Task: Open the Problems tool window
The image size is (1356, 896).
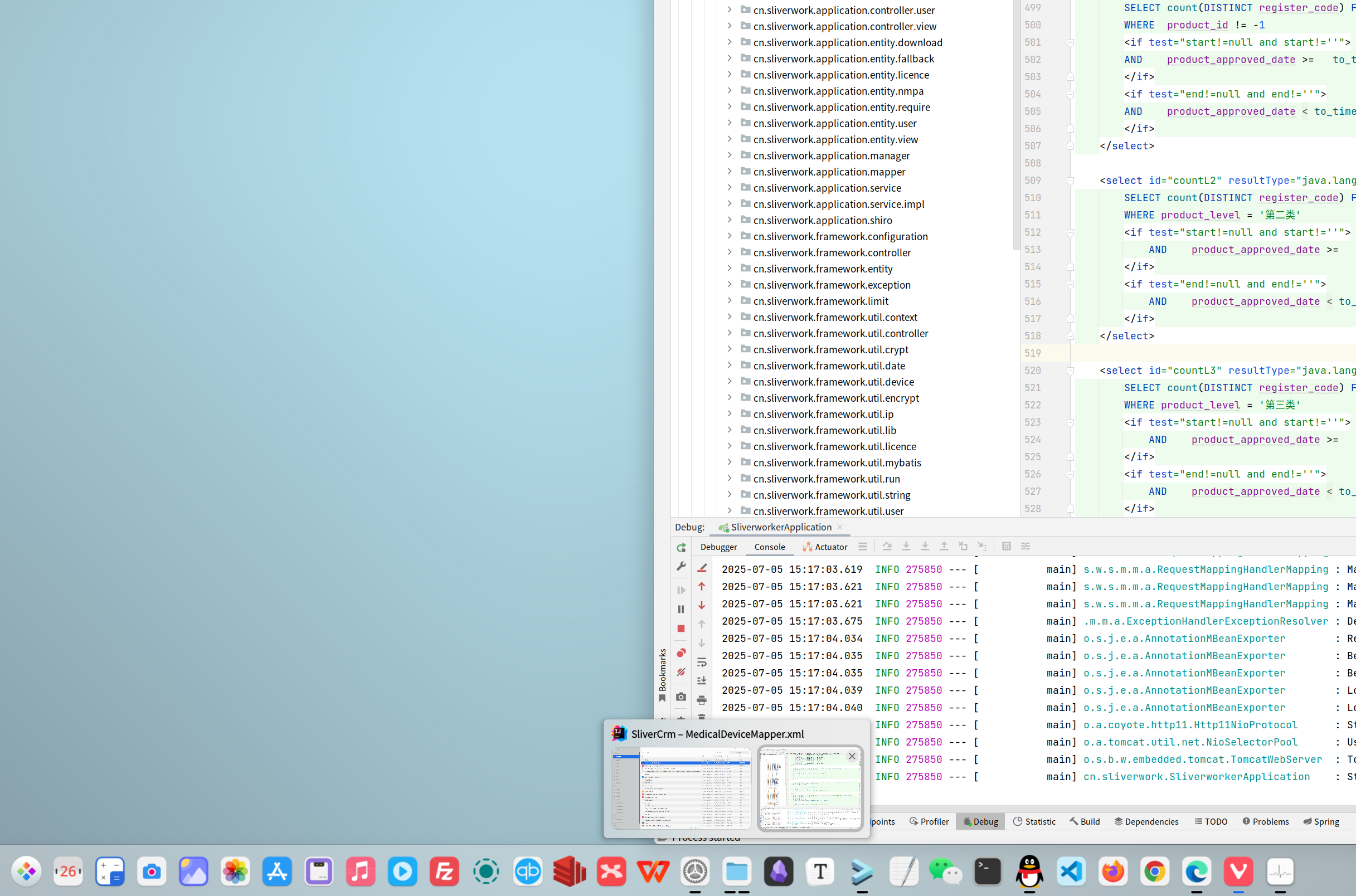Action: tap(1265, 821)
